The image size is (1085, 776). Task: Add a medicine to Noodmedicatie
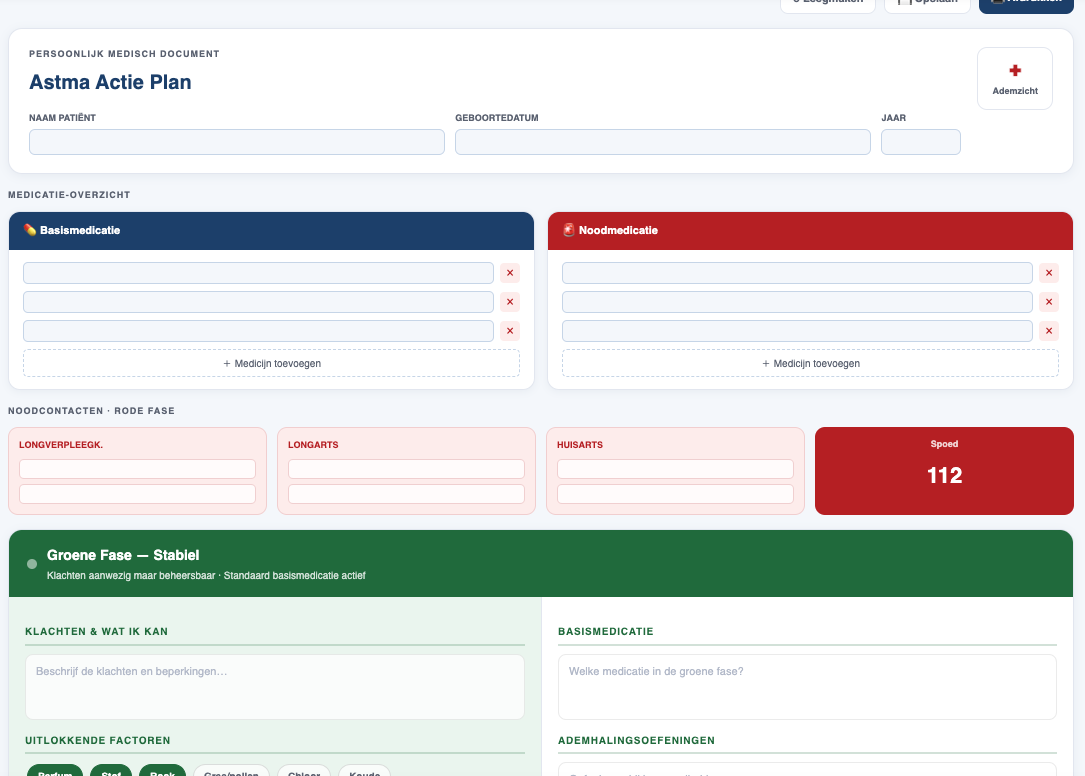coord(810,363)
